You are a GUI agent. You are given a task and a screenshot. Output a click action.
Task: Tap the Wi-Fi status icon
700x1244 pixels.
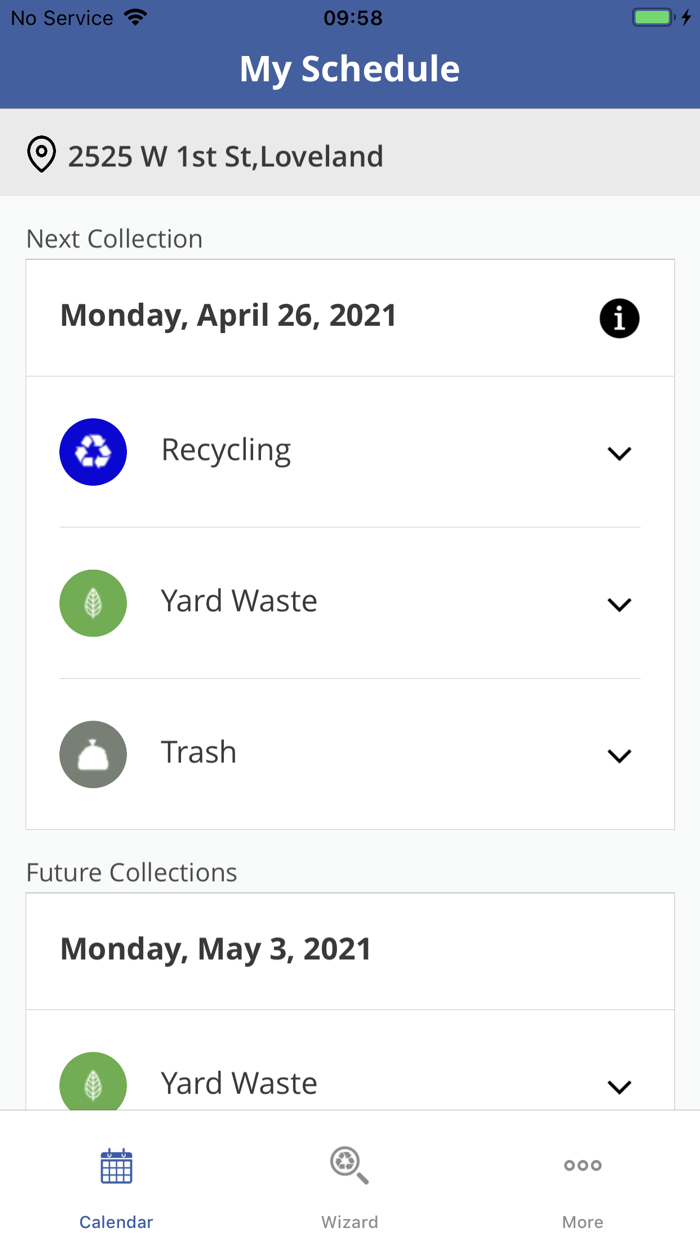click(x=133, y=16)
